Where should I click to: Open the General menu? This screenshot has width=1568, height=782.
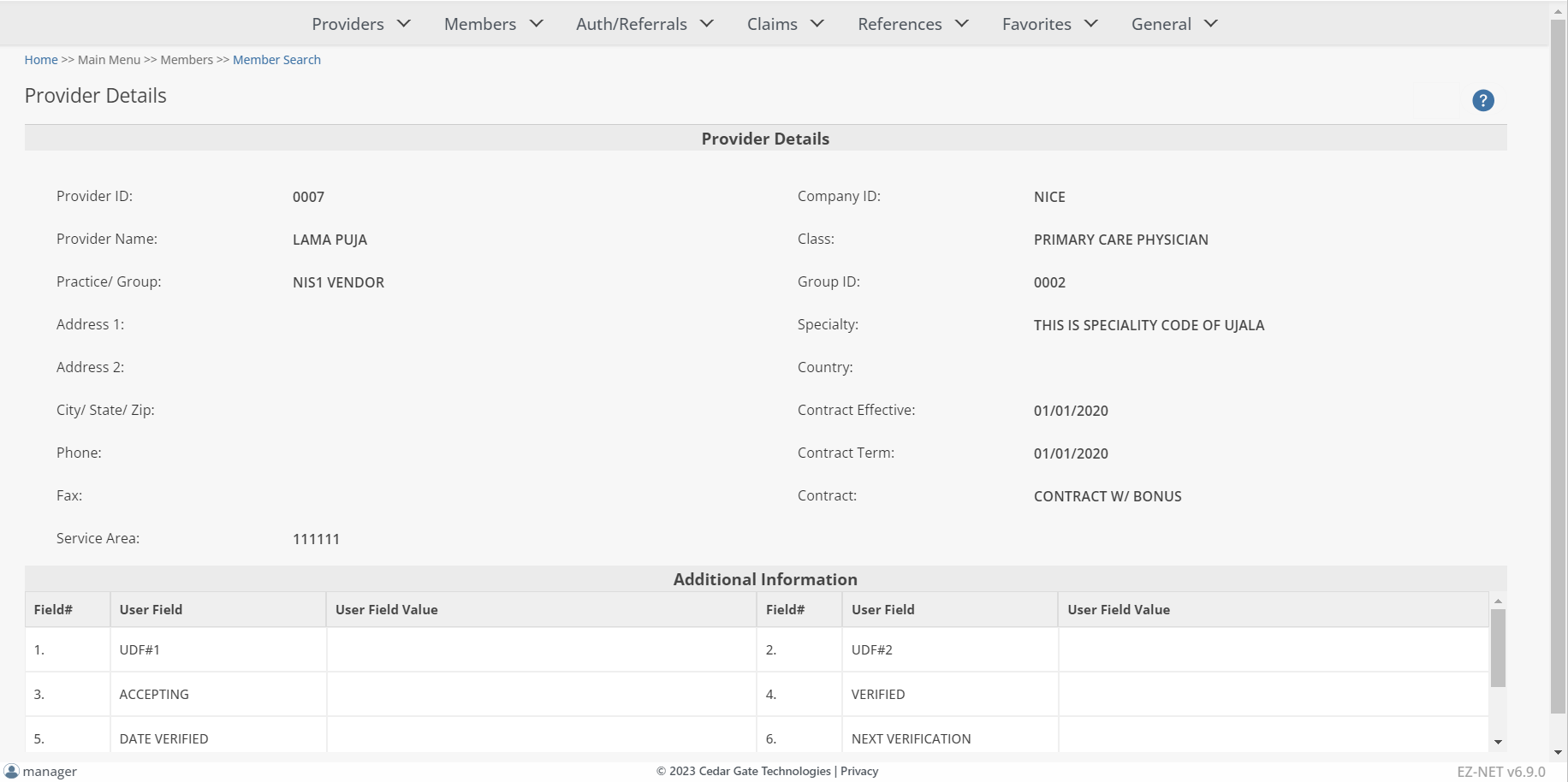[1173, 24]
